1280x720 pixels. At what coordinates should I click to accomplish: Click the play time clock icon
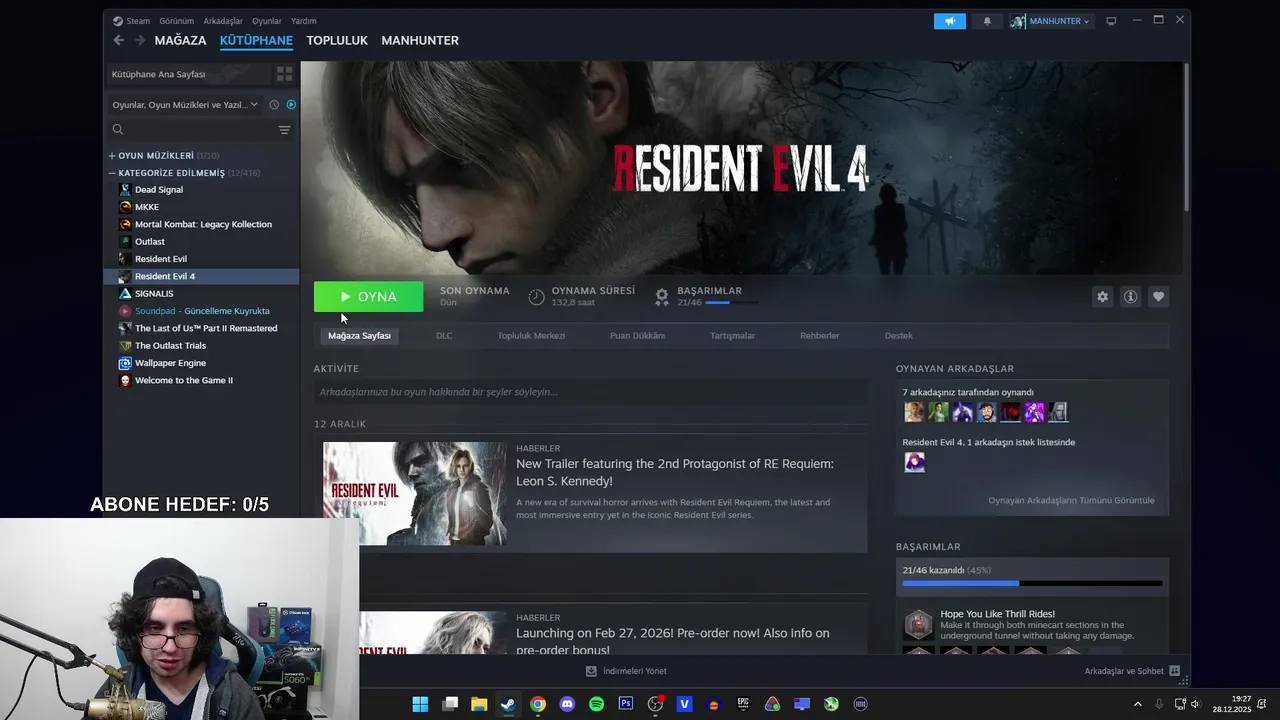(x=536, y=297)
